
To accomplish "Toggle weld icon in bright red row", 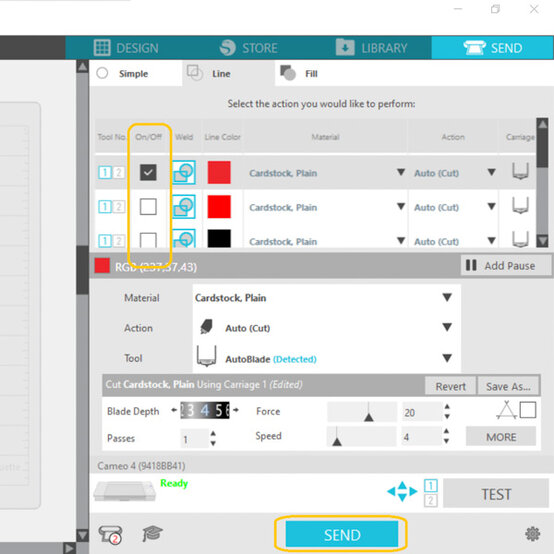I will pos(184,207).
